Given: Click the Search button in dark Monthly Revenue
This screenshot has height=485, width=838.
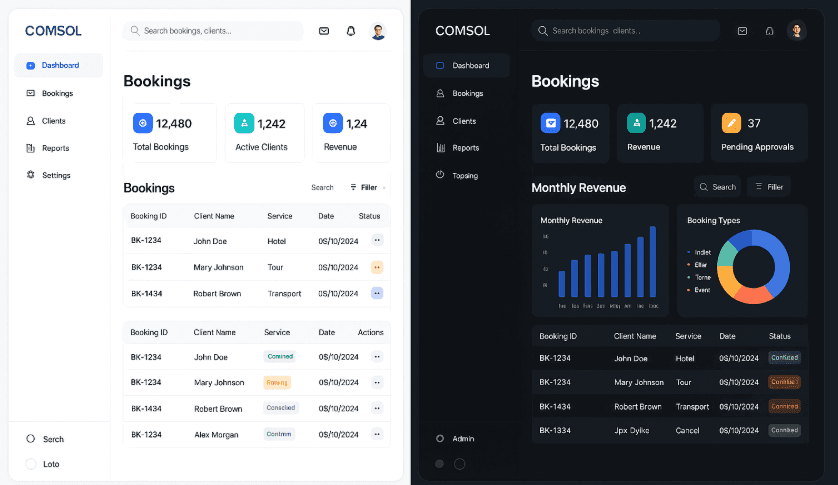Looking at the screenshot, I should tap(717, 187).
